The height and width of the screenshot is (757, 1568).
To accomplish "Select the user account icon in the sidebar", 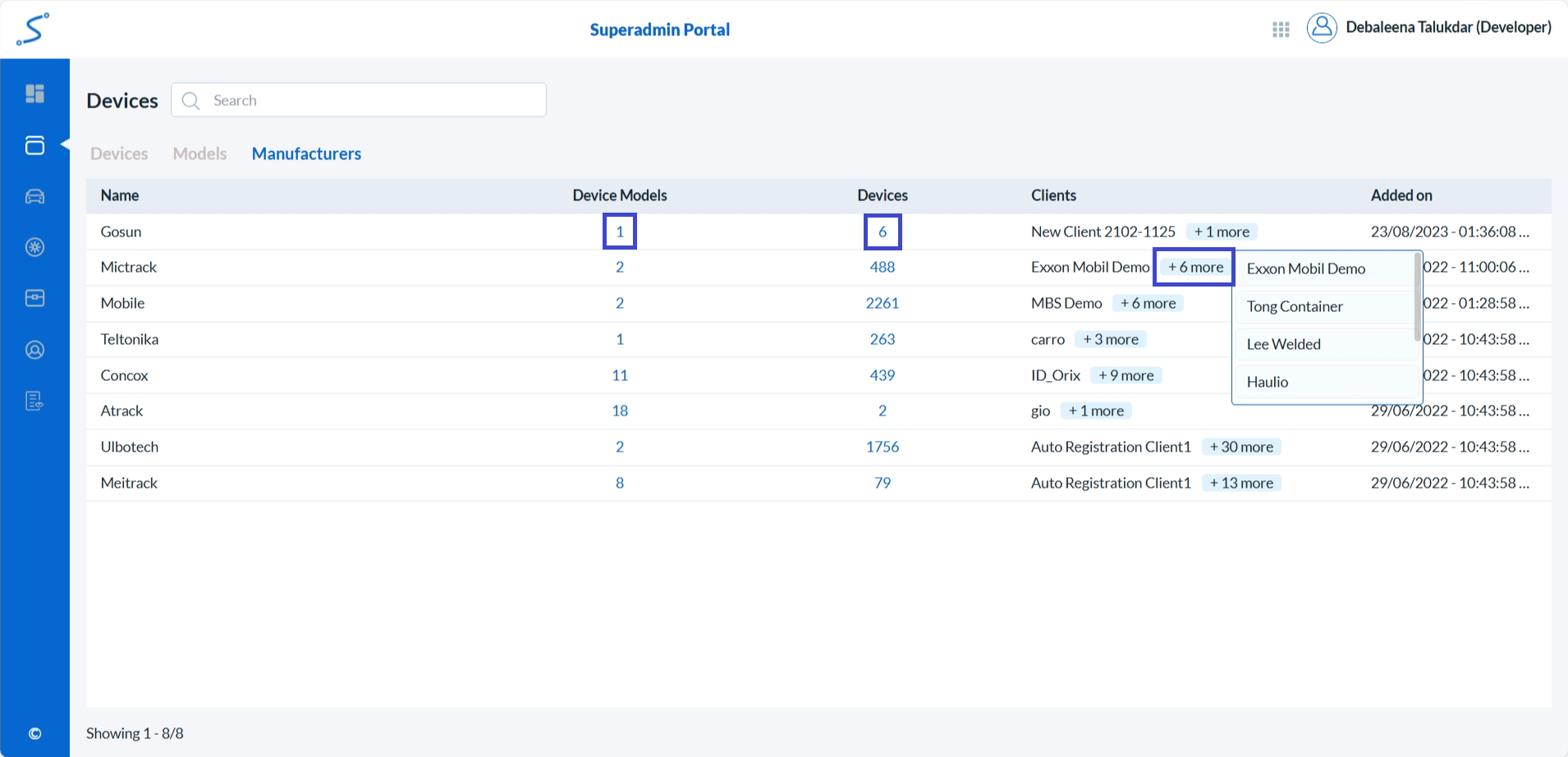I will click(x=34, y=349).
